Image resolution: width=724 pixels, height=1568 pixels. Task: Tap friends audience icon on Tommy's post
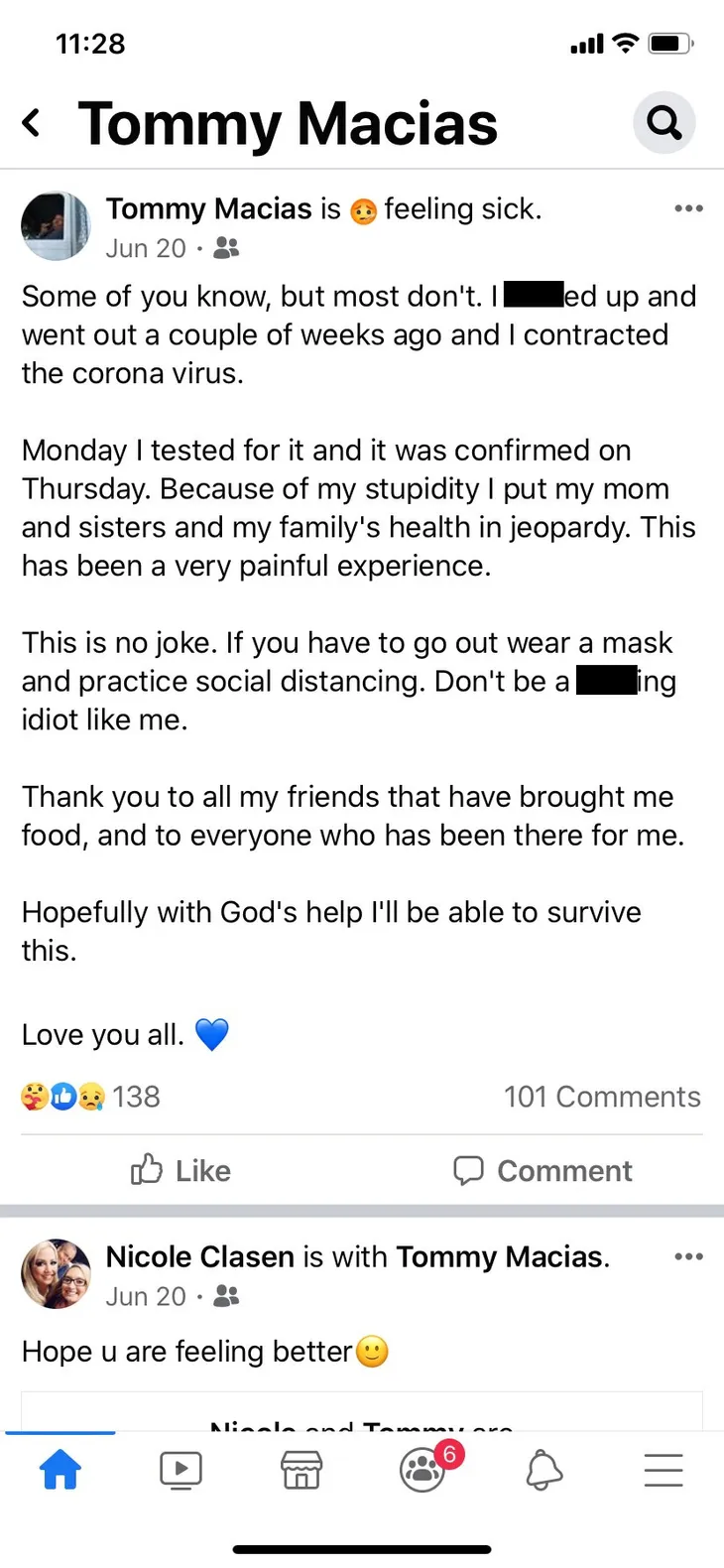pos(226,248)
